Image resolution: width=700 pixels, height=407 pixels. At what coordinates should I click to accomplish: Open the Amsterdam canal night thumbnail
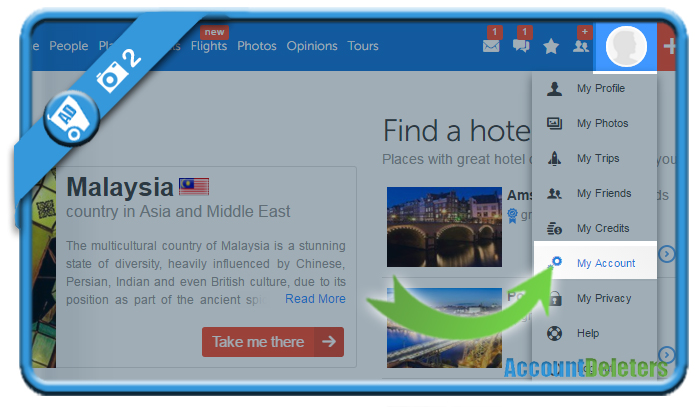[x=444, y=227]
